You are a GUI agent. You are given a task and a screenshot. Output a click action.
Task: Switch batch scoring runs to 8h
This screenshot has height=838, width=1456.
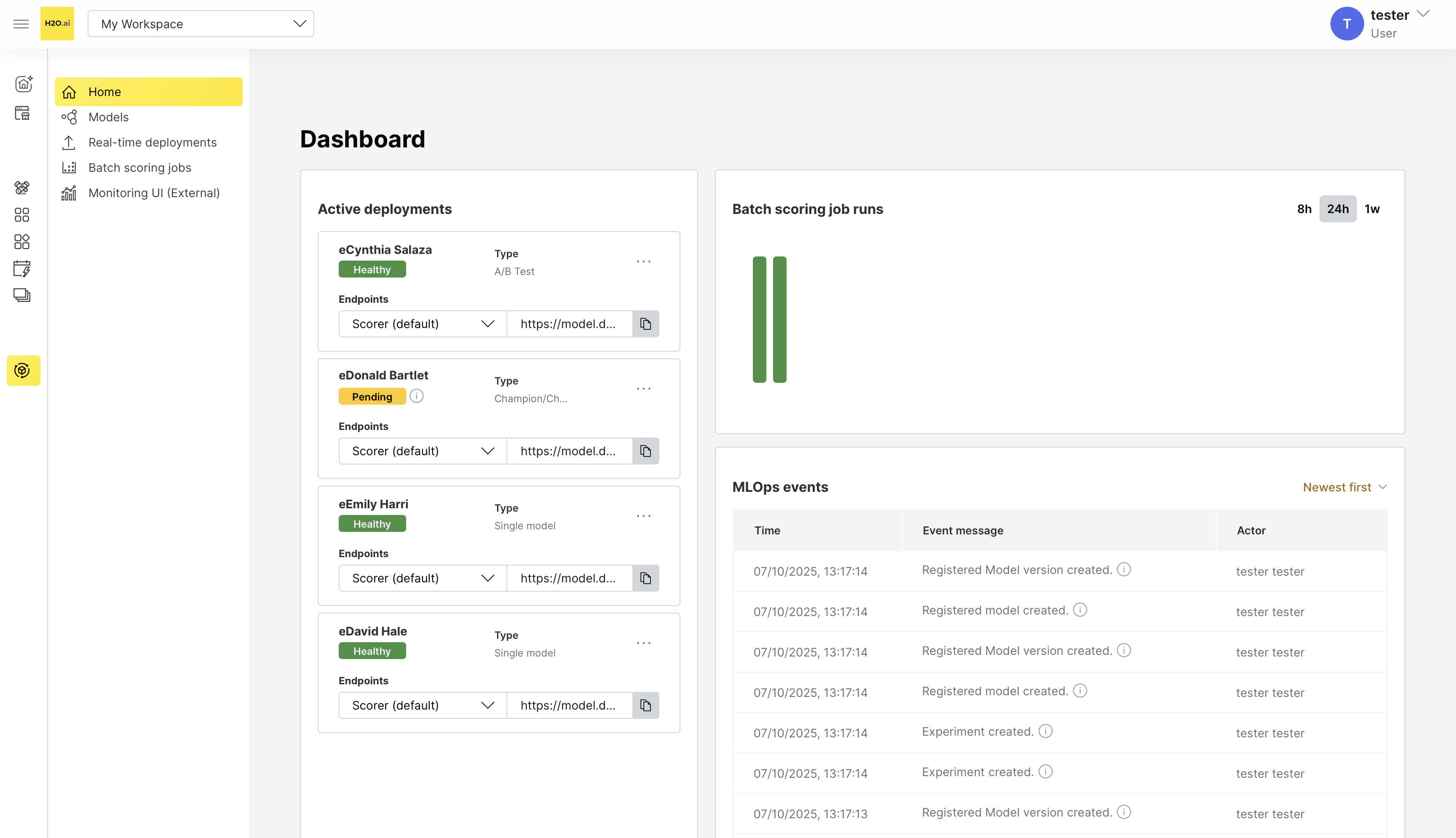coord(1304,209)
